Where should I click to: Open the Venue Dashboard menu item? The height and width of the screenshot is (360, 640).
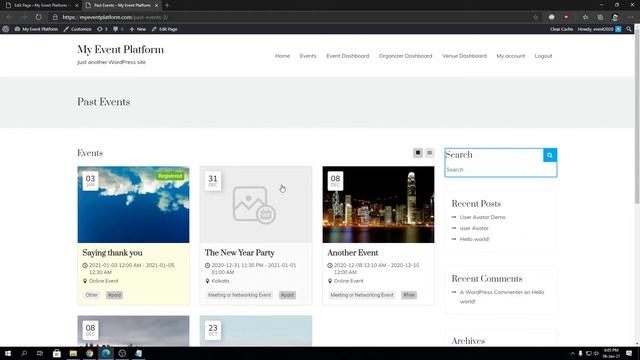pos(464,56)
